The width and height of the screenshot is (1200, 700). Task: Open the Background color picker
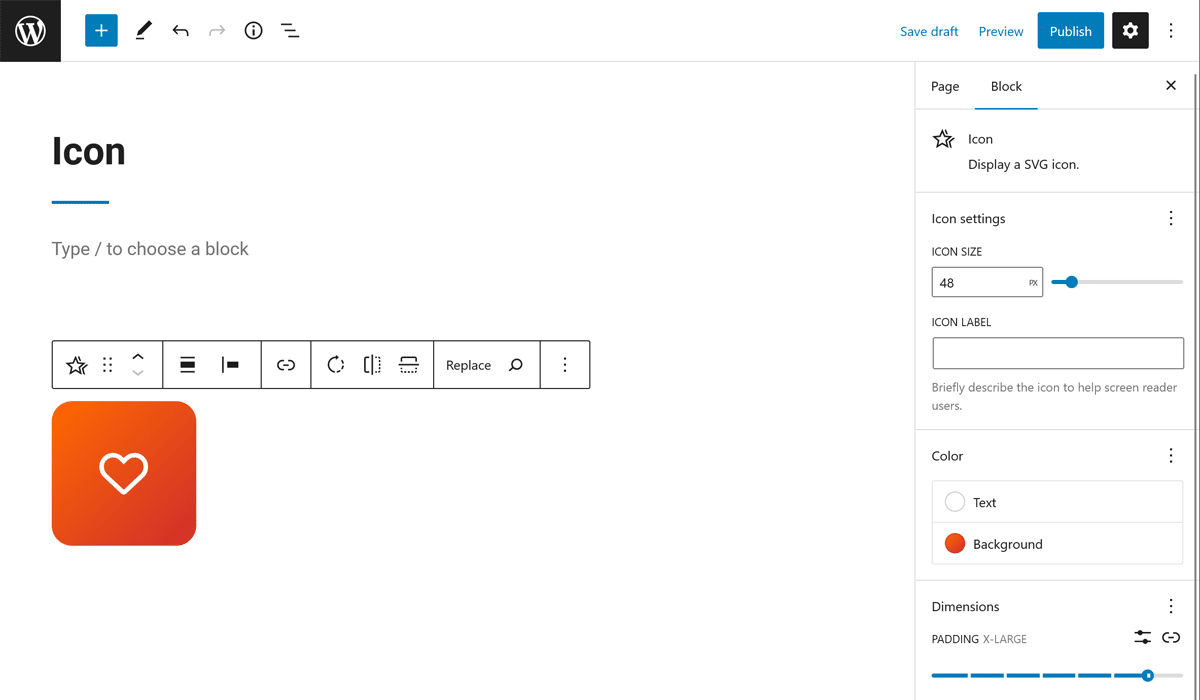point(1057,544)
